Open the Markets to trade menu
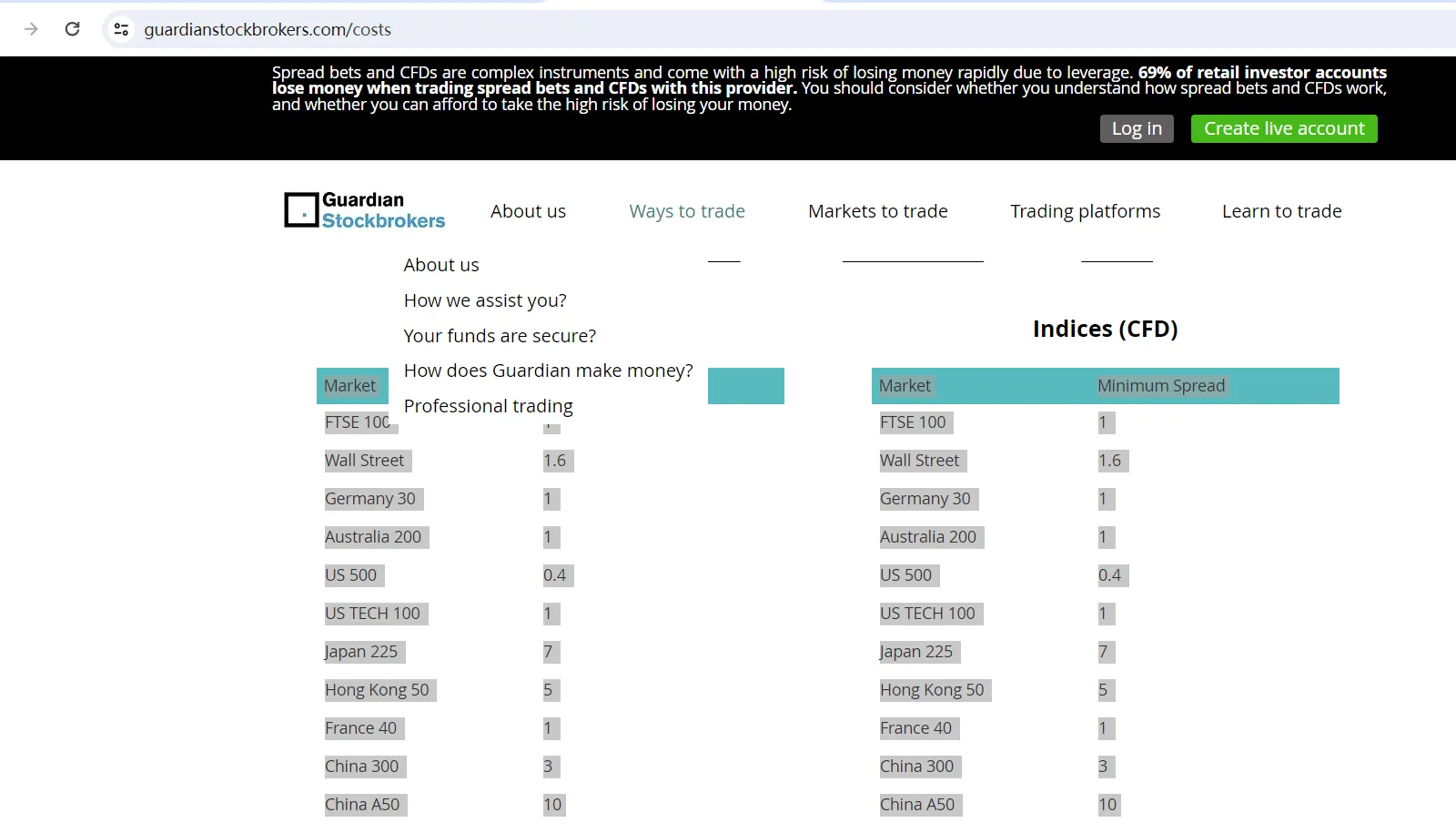 point(878,211)
